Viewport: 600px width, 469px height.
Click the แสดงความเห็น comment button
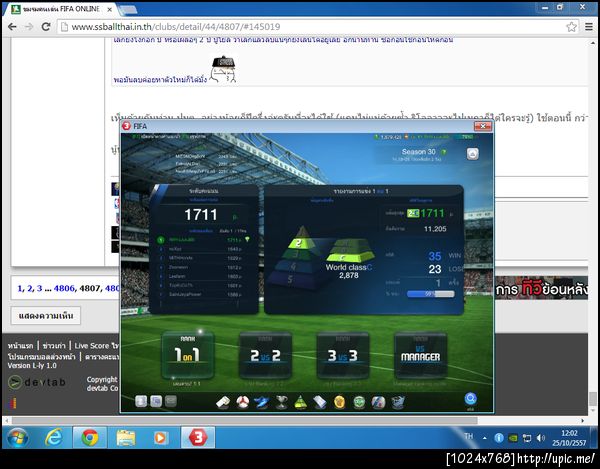click(46, 316)
